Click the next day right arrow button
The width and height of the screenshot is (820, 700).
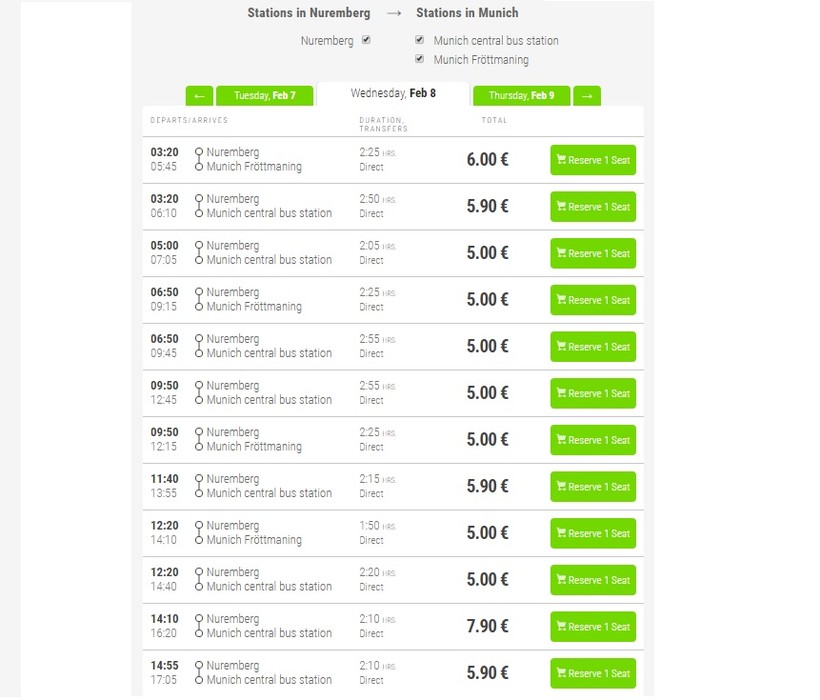587,96
